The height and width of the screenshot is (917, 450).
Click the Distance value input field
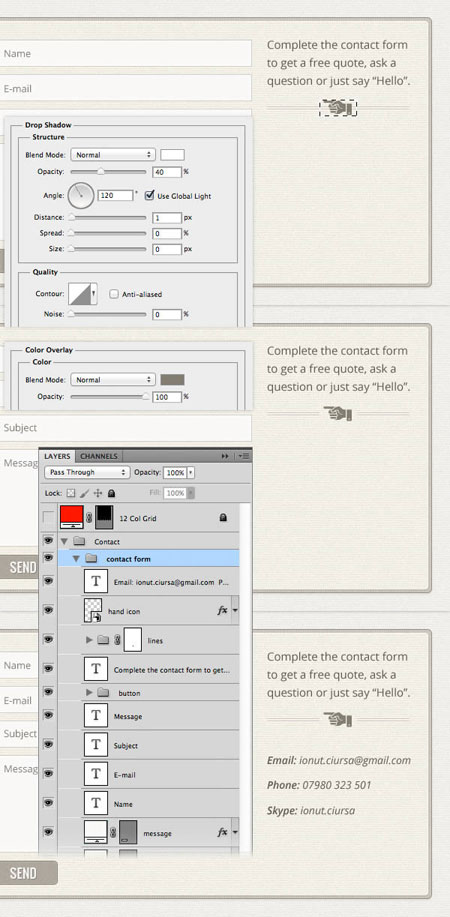tap(167, 218)
